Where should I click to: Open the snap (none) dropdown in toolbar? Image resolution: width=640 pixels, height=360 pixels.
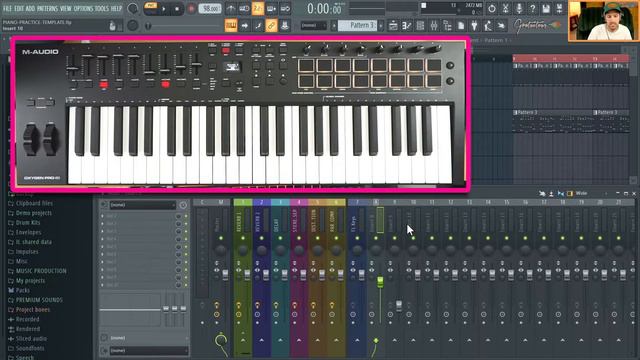coord(313,25)
